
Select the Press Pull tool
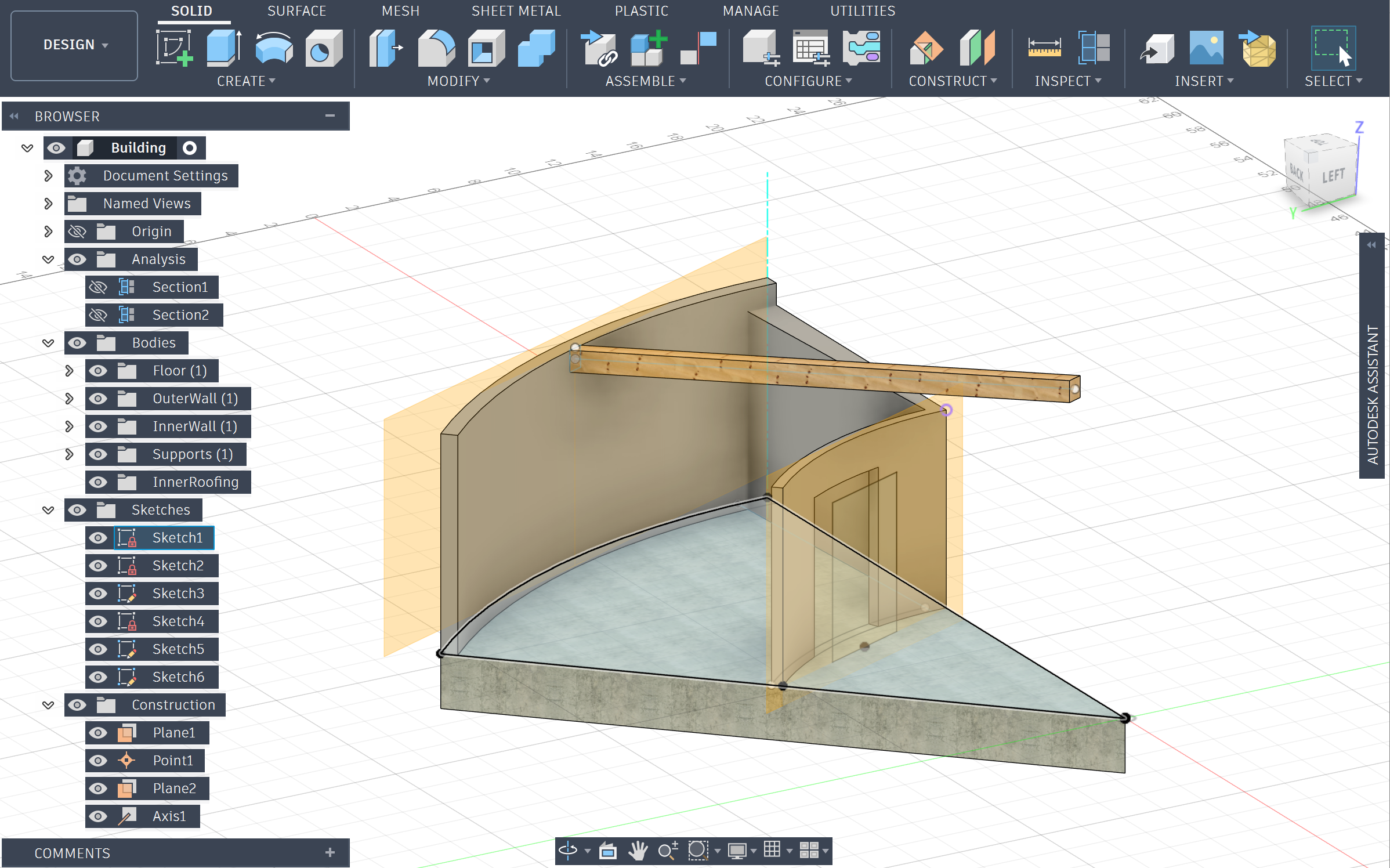385,48
